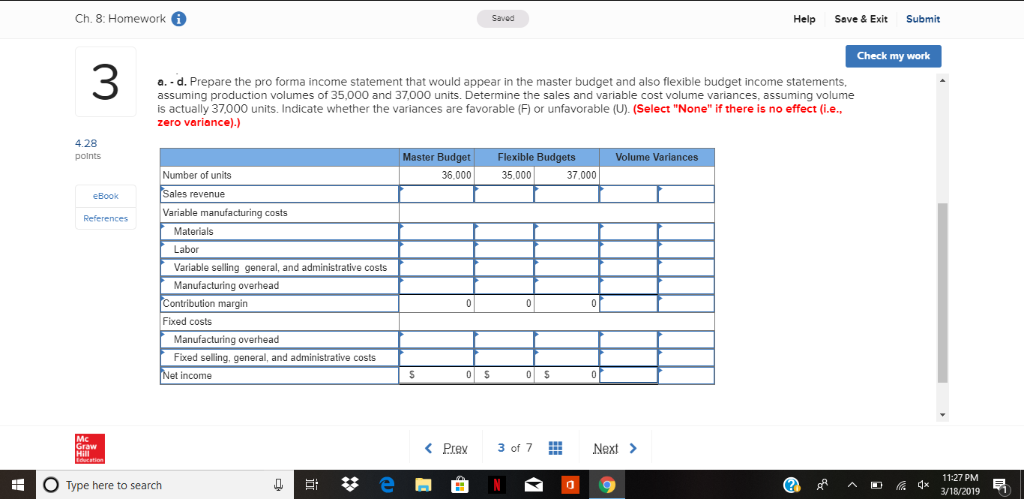The height and width of the screenshot is (499, 1024).
Task: Click the taskbar clock showing 11:27 PM
Action: point(961,485)
